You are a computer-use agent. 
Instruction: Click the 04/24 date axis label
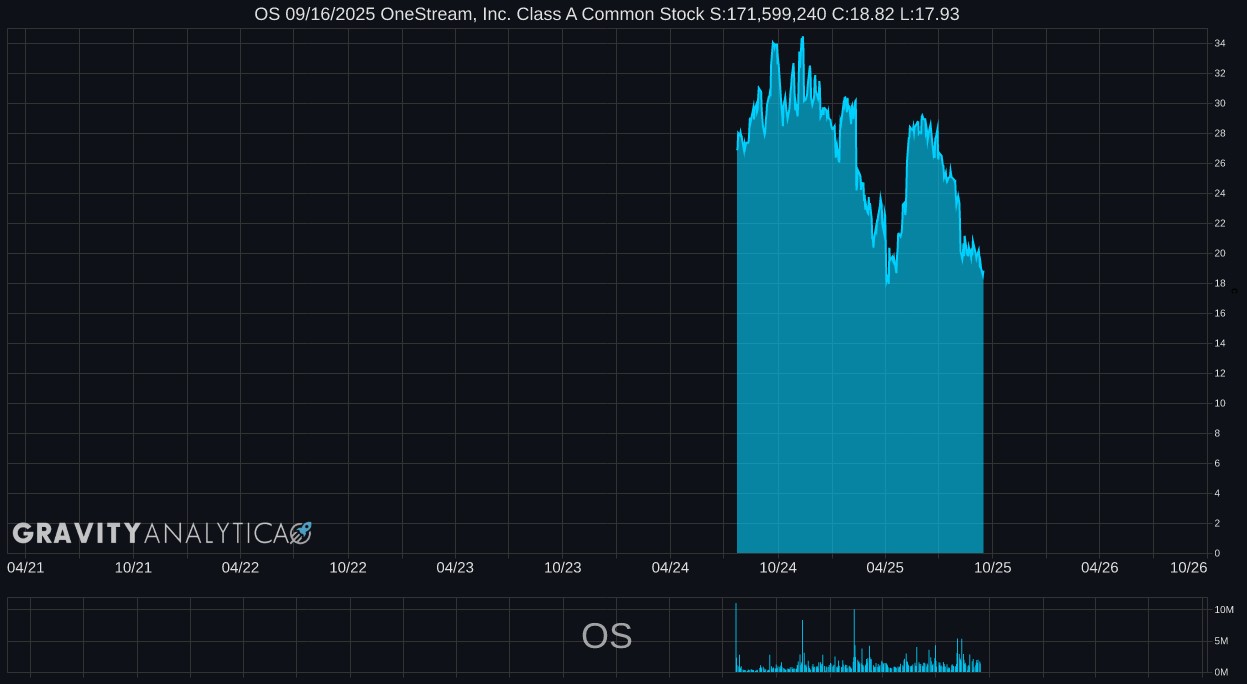(670, 567)
